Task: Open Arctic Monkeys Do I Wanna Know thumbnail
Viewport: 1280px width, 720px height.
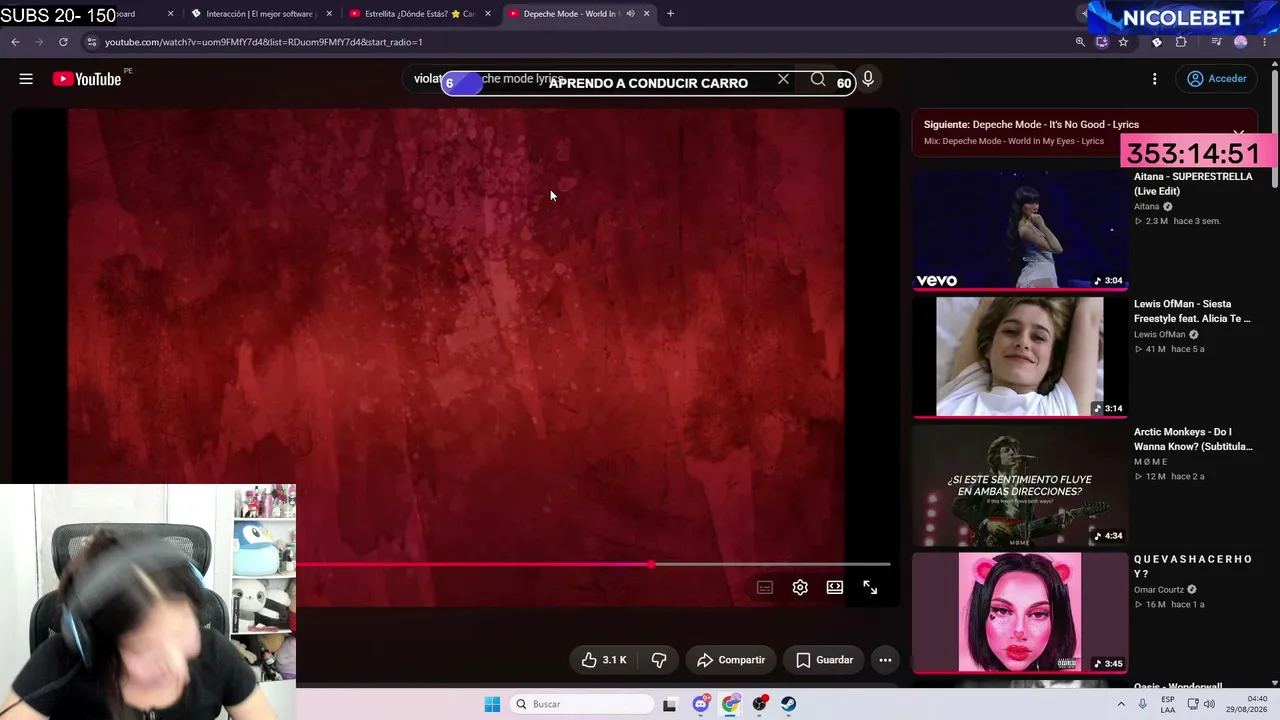Action: point(1020,484)
